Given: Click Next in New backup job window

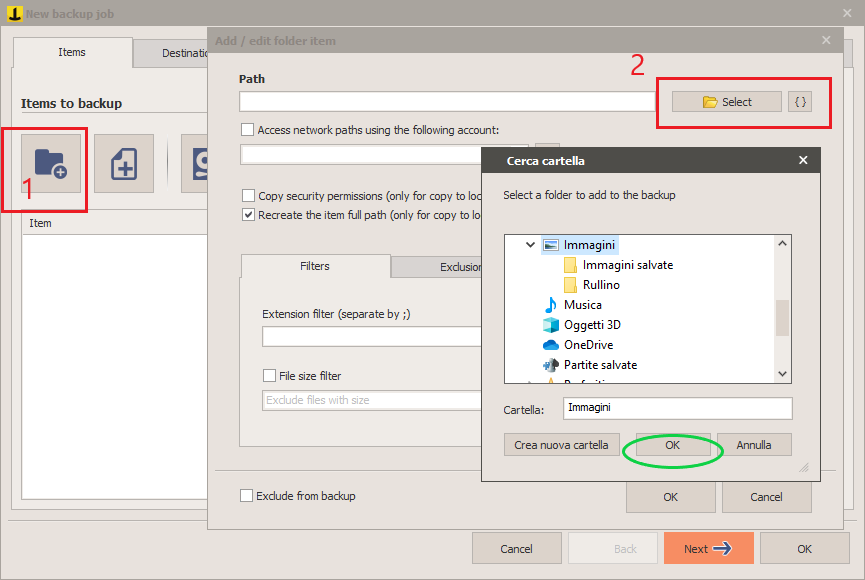Looking at the screenshot, I should point(708,549).
